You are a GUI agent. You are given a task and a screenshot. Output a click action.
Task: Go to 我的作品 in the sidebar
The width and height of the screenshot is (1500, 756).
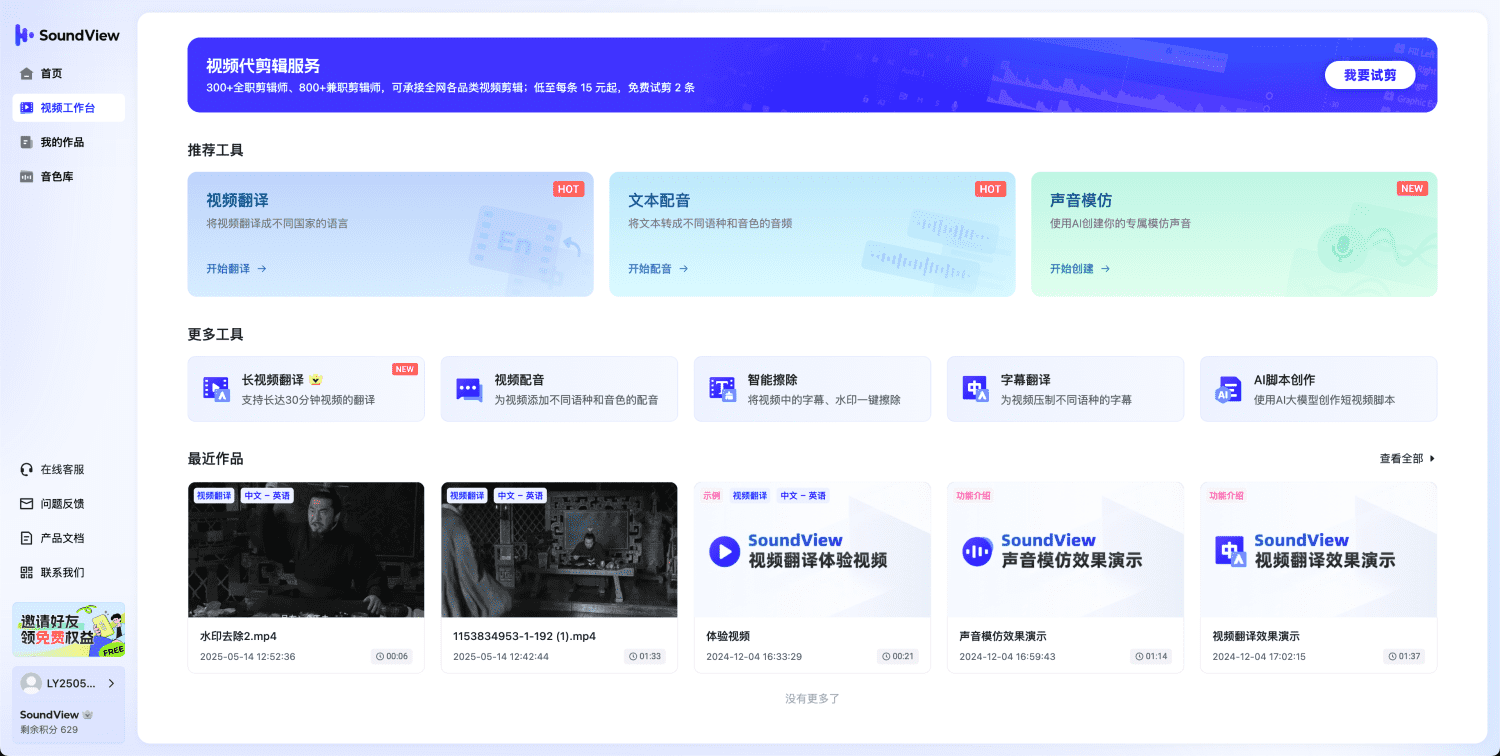[68, 142]
